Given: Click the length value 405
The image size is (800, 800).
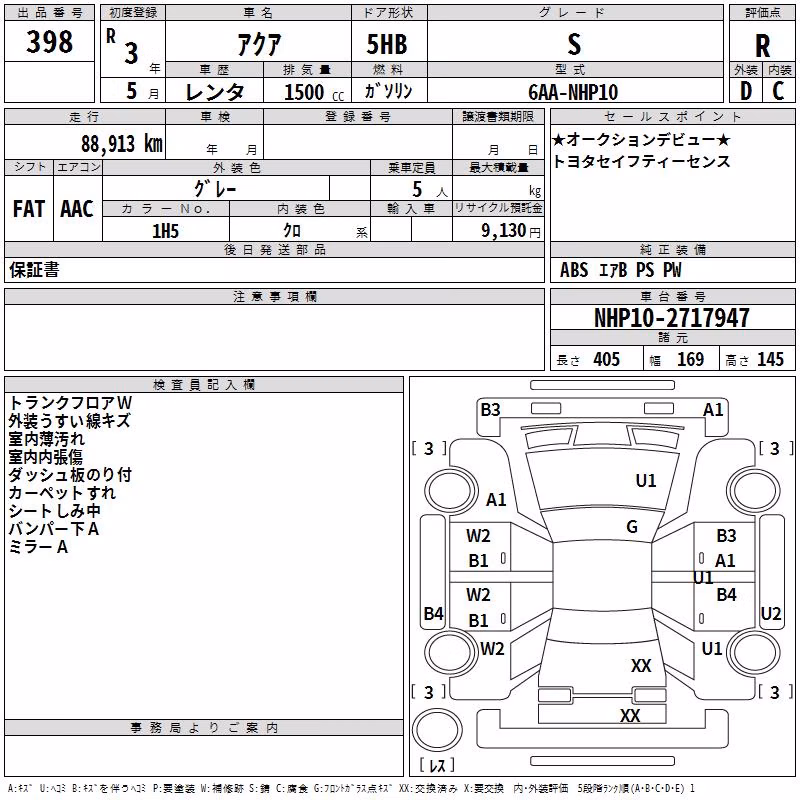Looking at the screenshot, I should pyautogui.click(x=607, y=360).
